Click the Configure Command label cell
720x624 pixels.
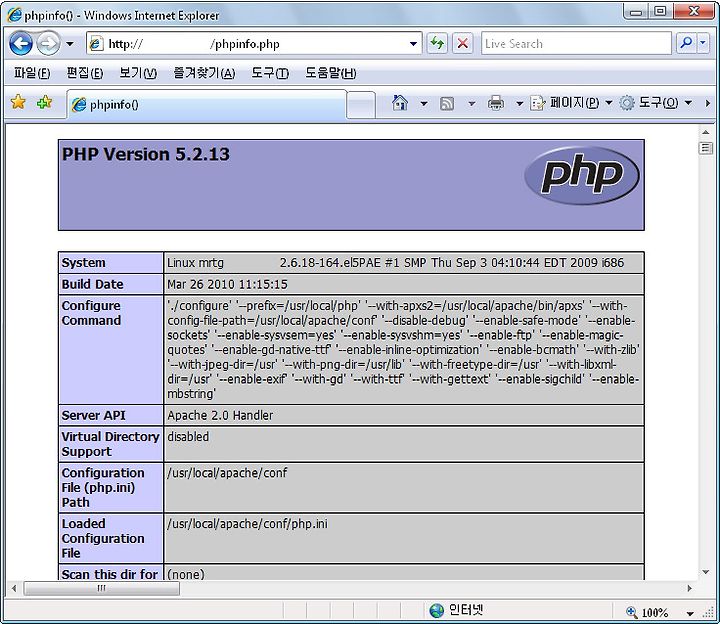(111, 350)
